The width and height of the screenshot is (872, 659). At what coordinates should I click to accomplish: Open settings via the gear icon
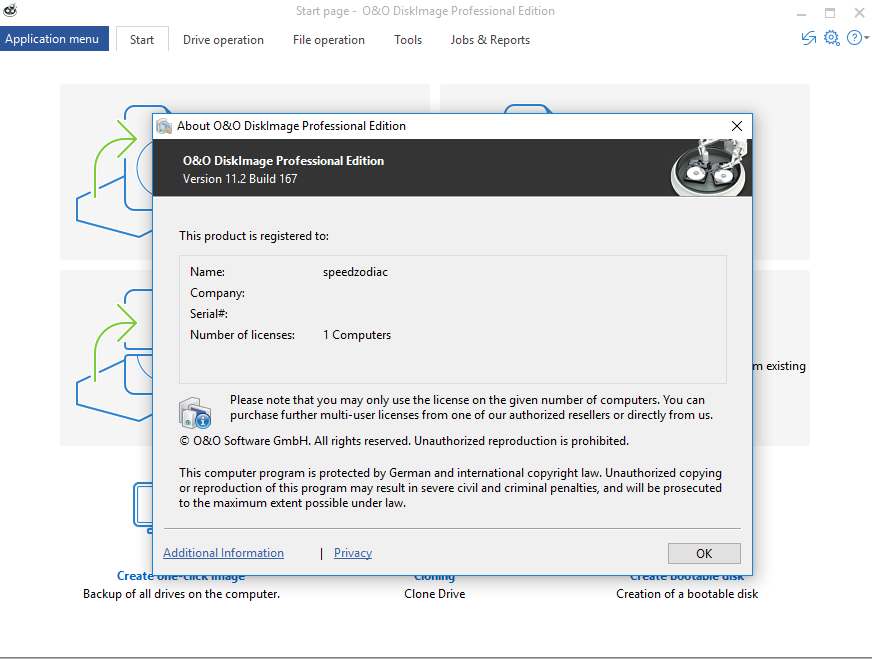pos(831,38)
